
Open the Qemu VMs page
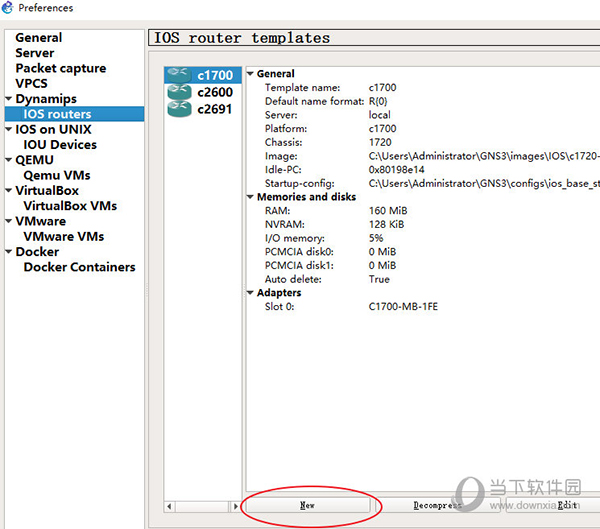pyautogui.click(x=57, y=175)
